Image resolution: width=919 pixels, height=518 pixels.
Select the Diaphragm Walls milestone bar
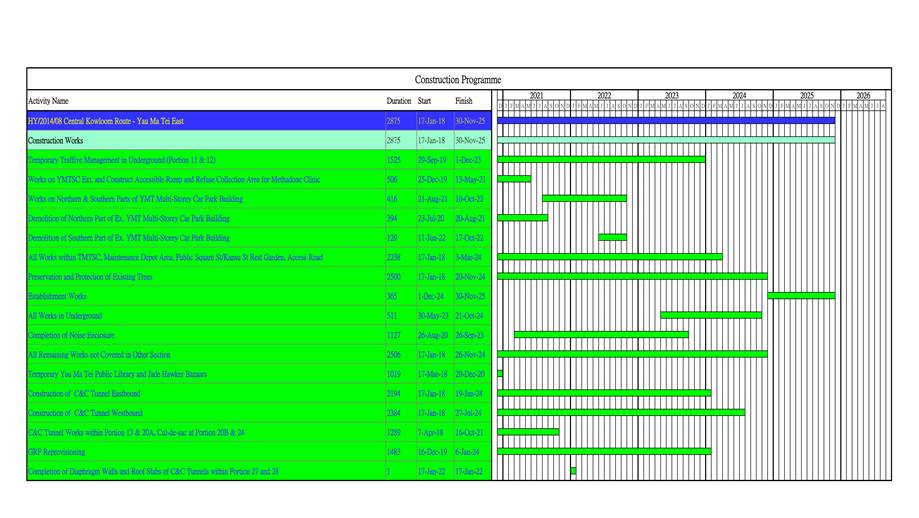[573, 471]
